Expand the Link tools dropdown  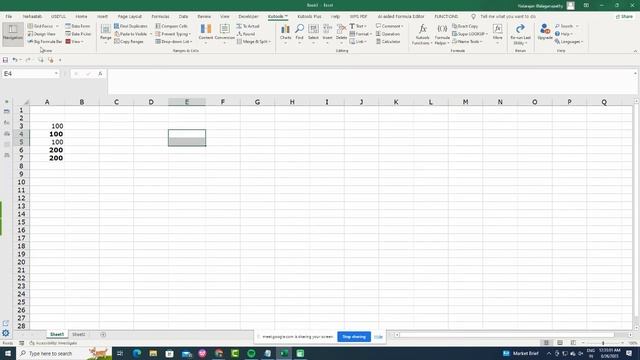tap(358, 42)
